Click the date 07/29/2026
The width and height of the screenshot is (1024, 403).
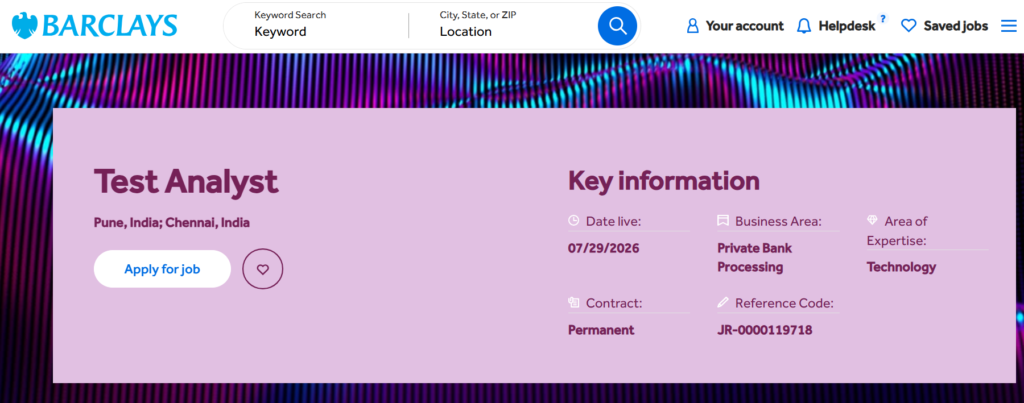pyautogui.click(x=603, y=248)
